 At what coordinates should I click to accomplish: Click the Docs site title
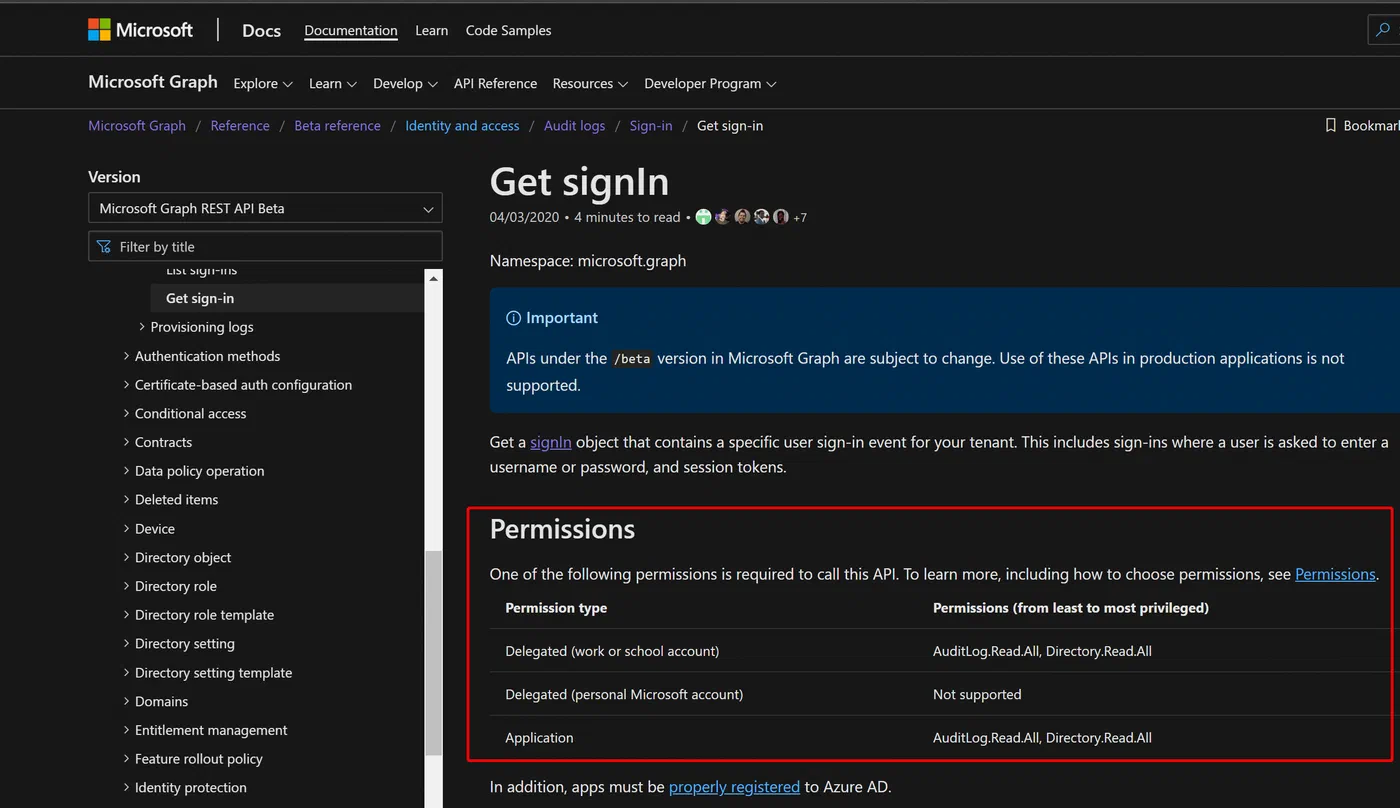click(x=261, y=31)
